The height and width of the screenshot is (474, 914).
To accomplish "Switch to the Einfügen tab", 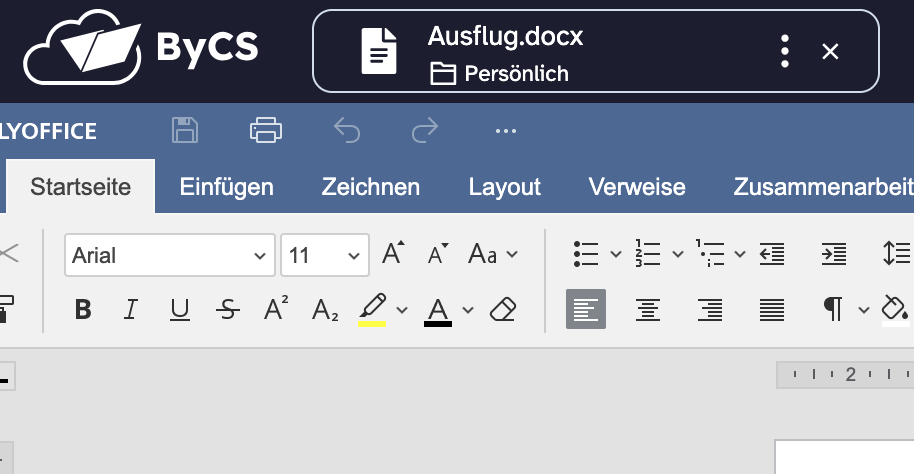I will tap(226, 187).
